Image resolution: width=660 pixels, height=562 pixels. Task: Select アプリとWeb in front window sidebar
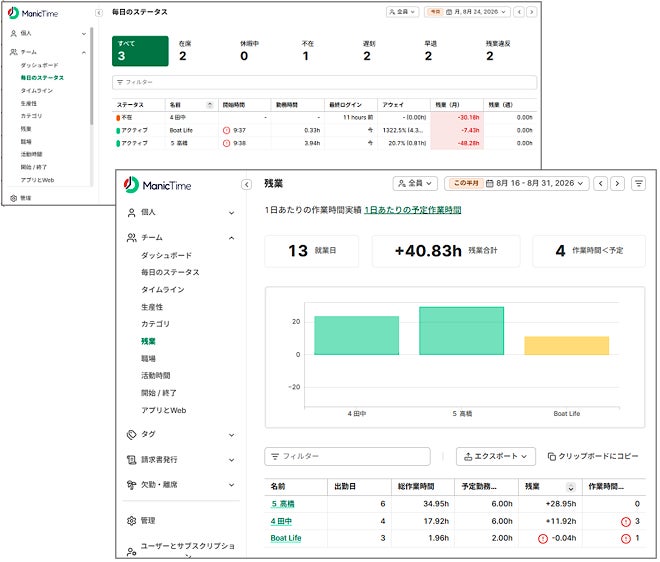(163, 410)
